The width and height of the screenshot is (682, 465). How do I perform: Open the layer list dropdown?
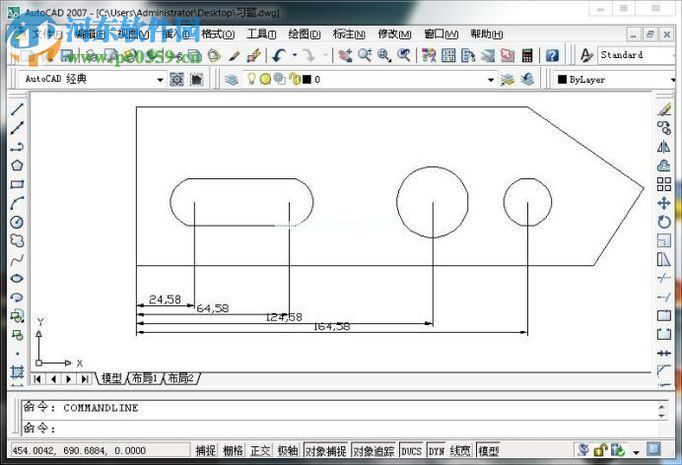[x=490, y=79]
